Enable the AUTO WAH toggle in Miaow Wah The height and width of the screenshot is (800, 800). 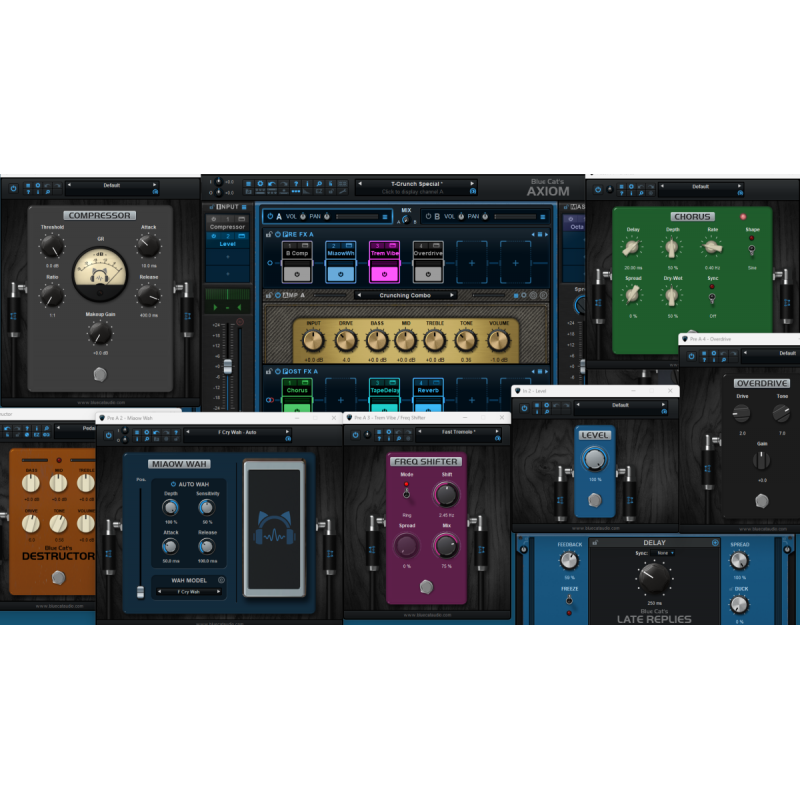coord(173,484)
